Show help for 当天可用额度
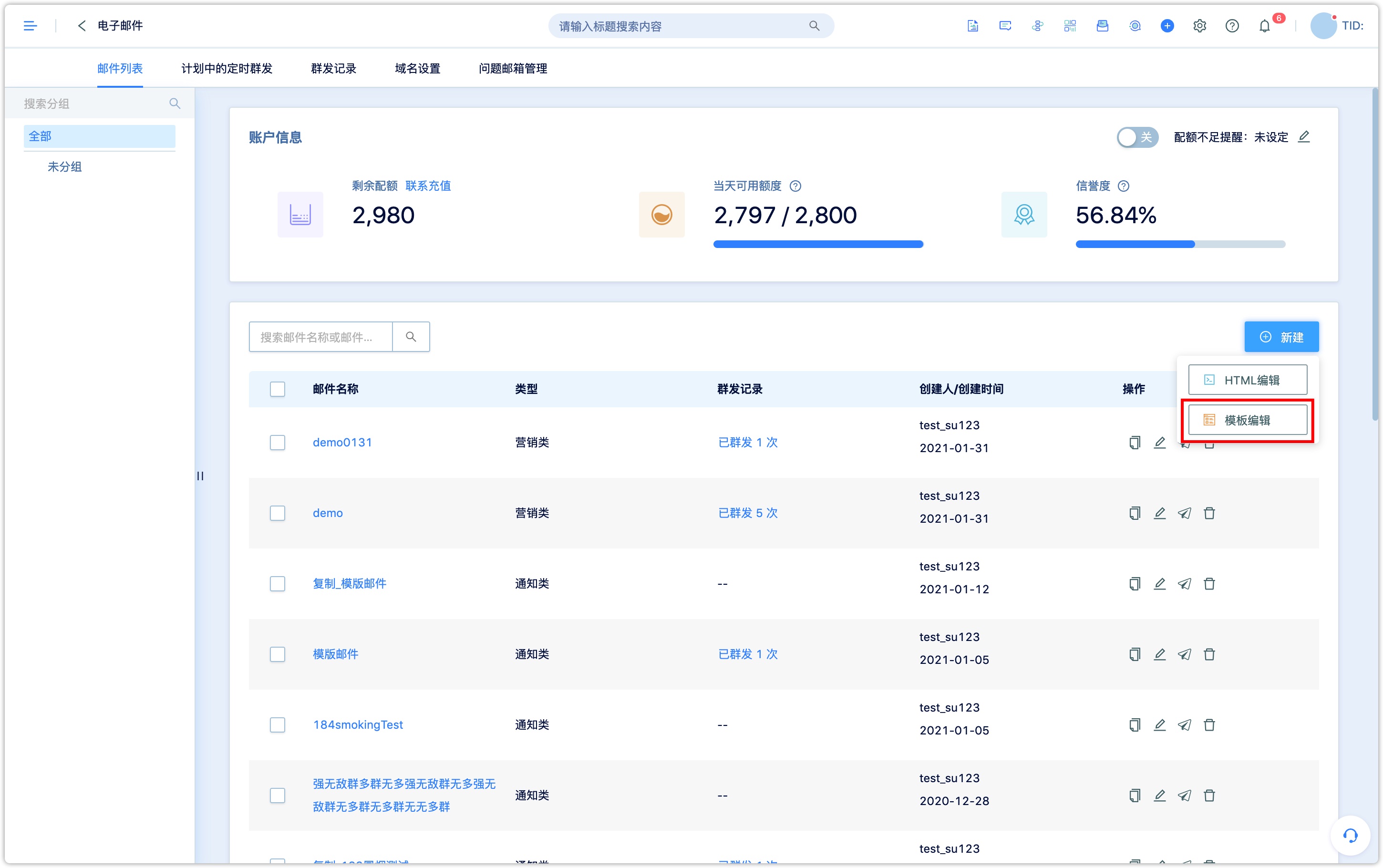Image resolution: width=1383 pixels, height=868 pixels. 795,186
